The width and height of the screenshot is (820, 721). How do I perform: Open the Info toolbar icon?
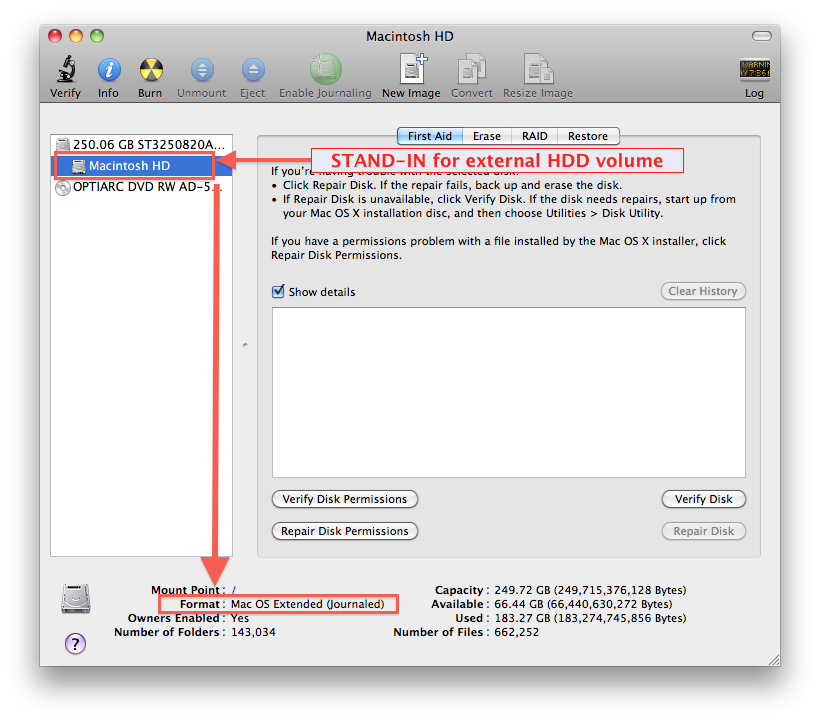point(109,70)
